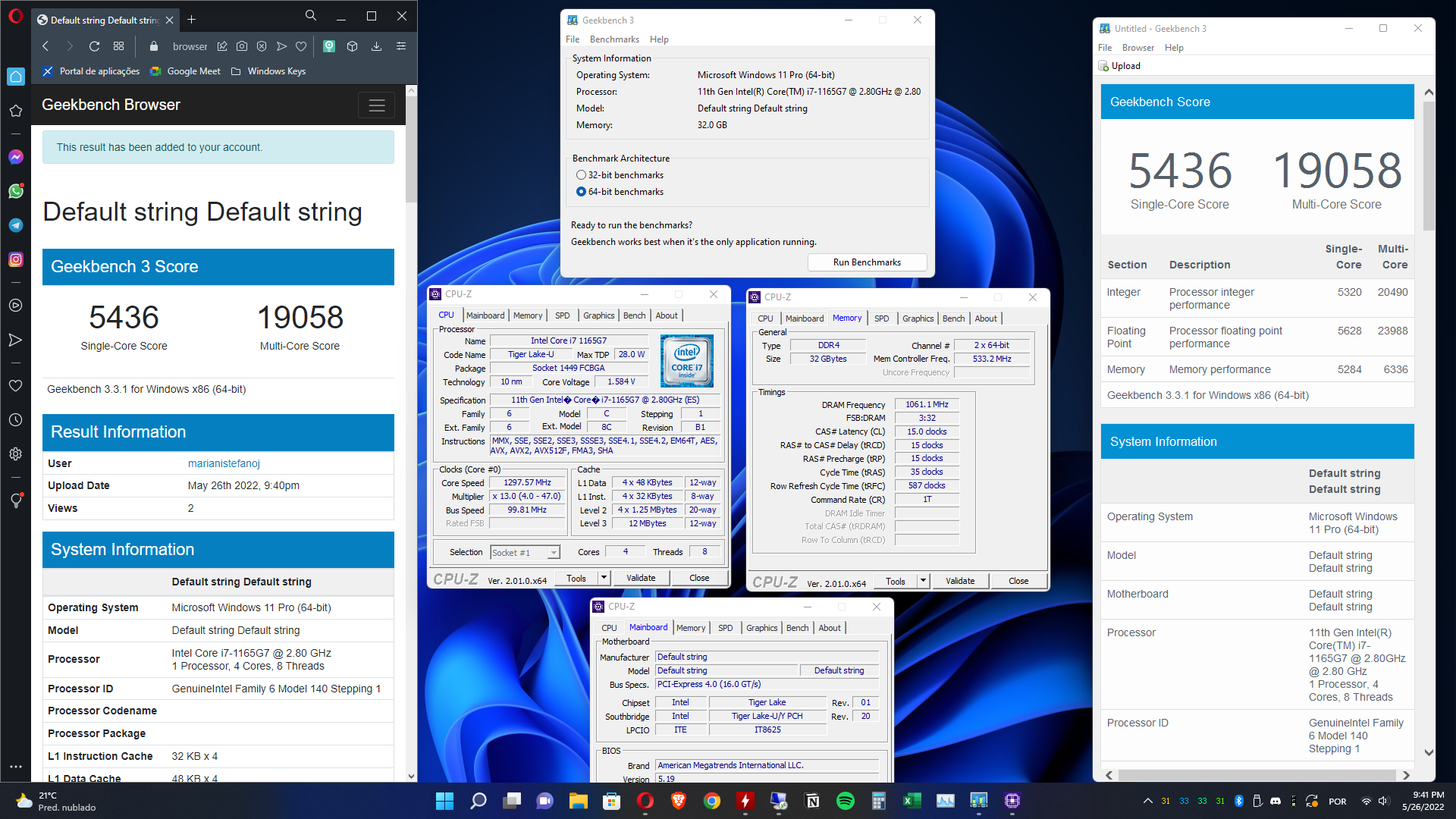Screen dimensions: 1456x819
Task: Click Opera page vertical scrollbar thumb
Action: pos(412,149)
